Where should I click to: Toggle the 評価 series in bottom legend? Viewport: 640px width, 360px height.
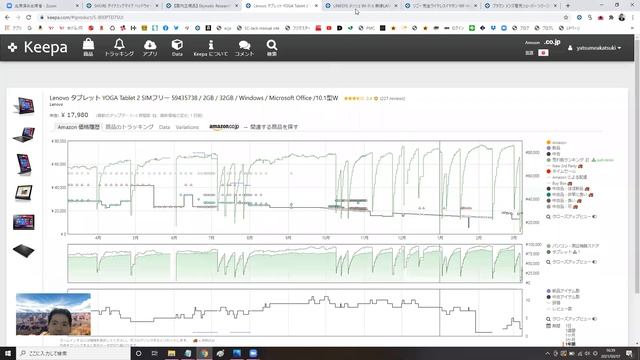pos(554,303)
